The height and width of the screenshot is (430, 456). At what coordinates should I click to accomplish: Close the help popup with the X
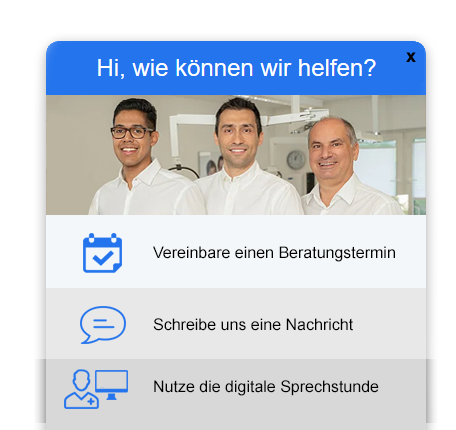click(411, 57)
